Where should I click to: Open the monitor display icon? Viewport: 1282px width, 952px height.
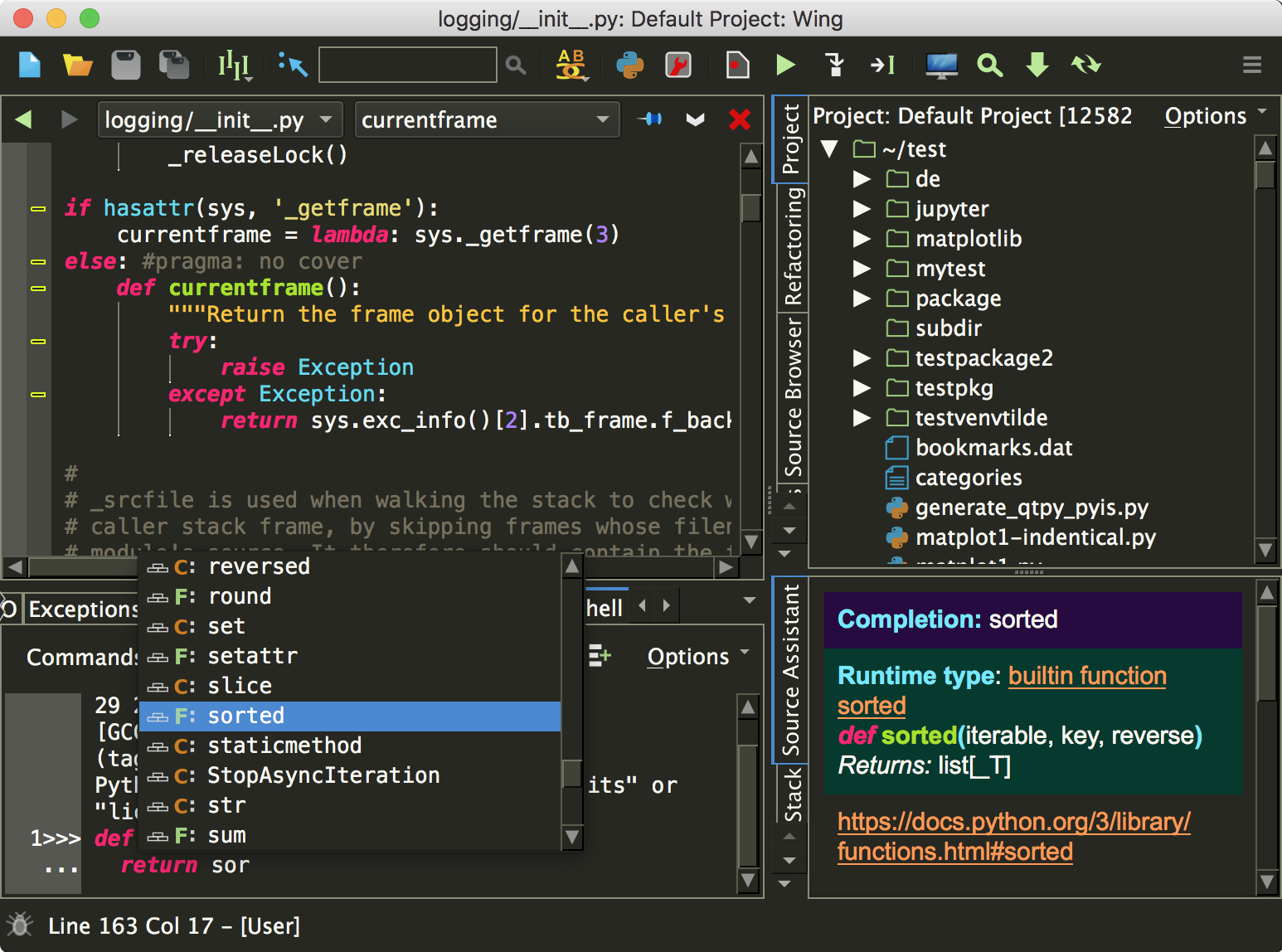[941, 65]
